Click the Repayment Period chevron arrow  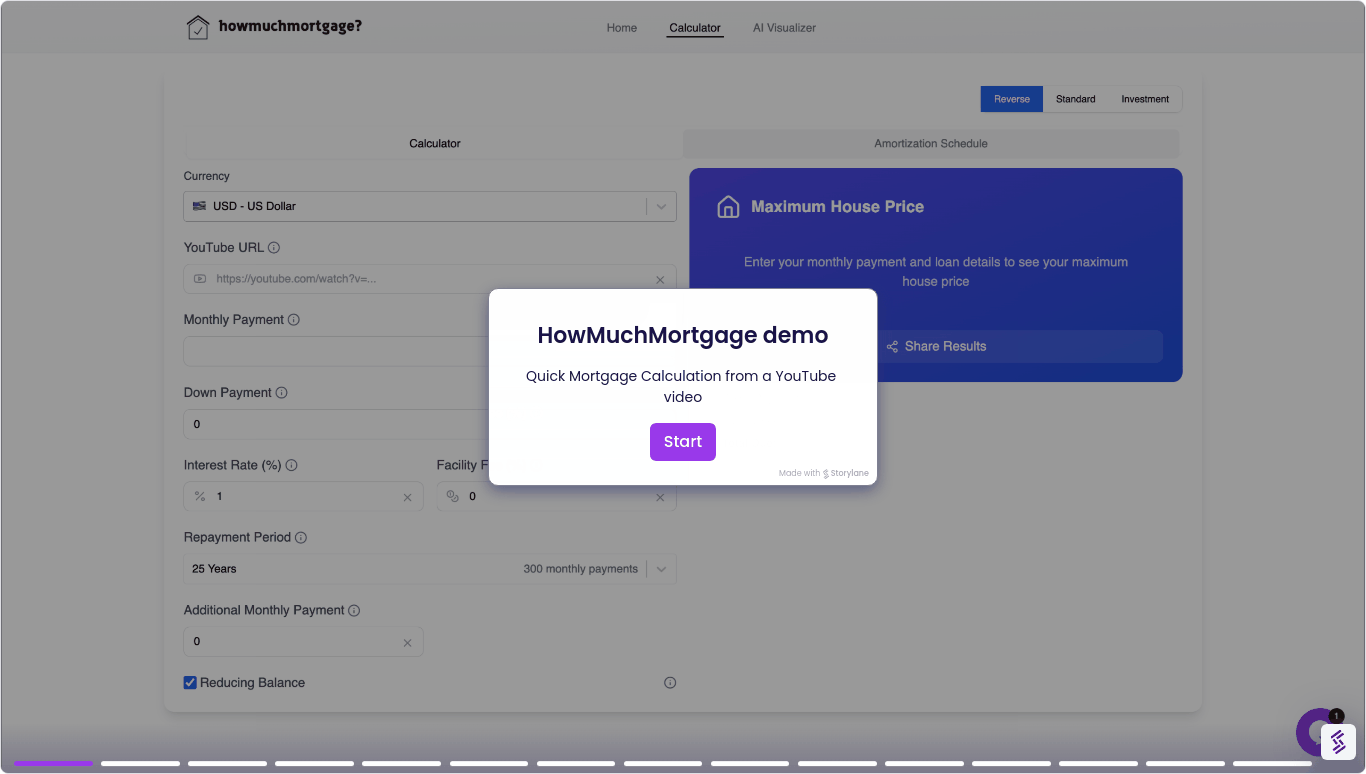661,569
